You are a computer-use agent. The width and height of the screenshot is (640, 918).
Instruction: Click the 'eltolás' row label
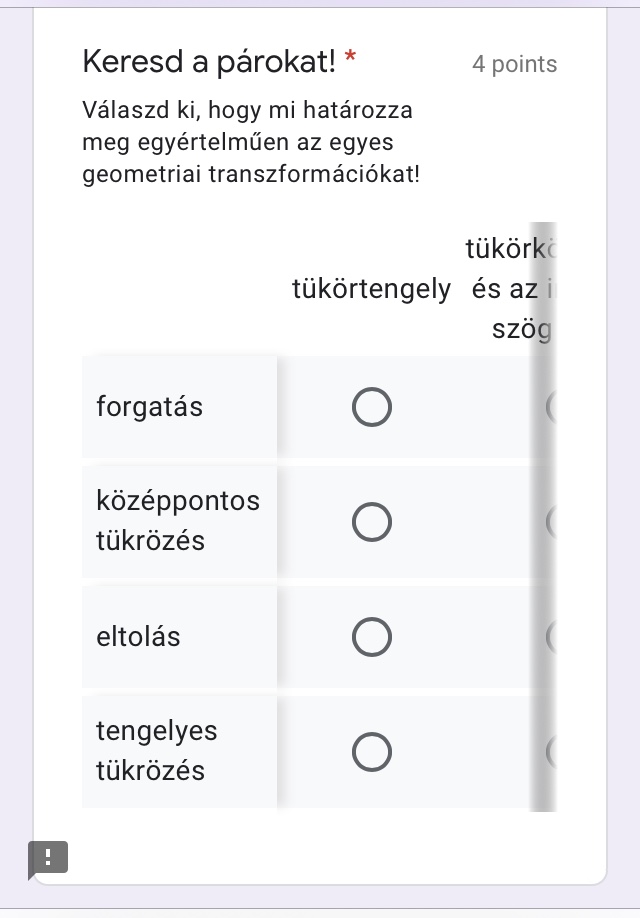click(x=138, y=637)
